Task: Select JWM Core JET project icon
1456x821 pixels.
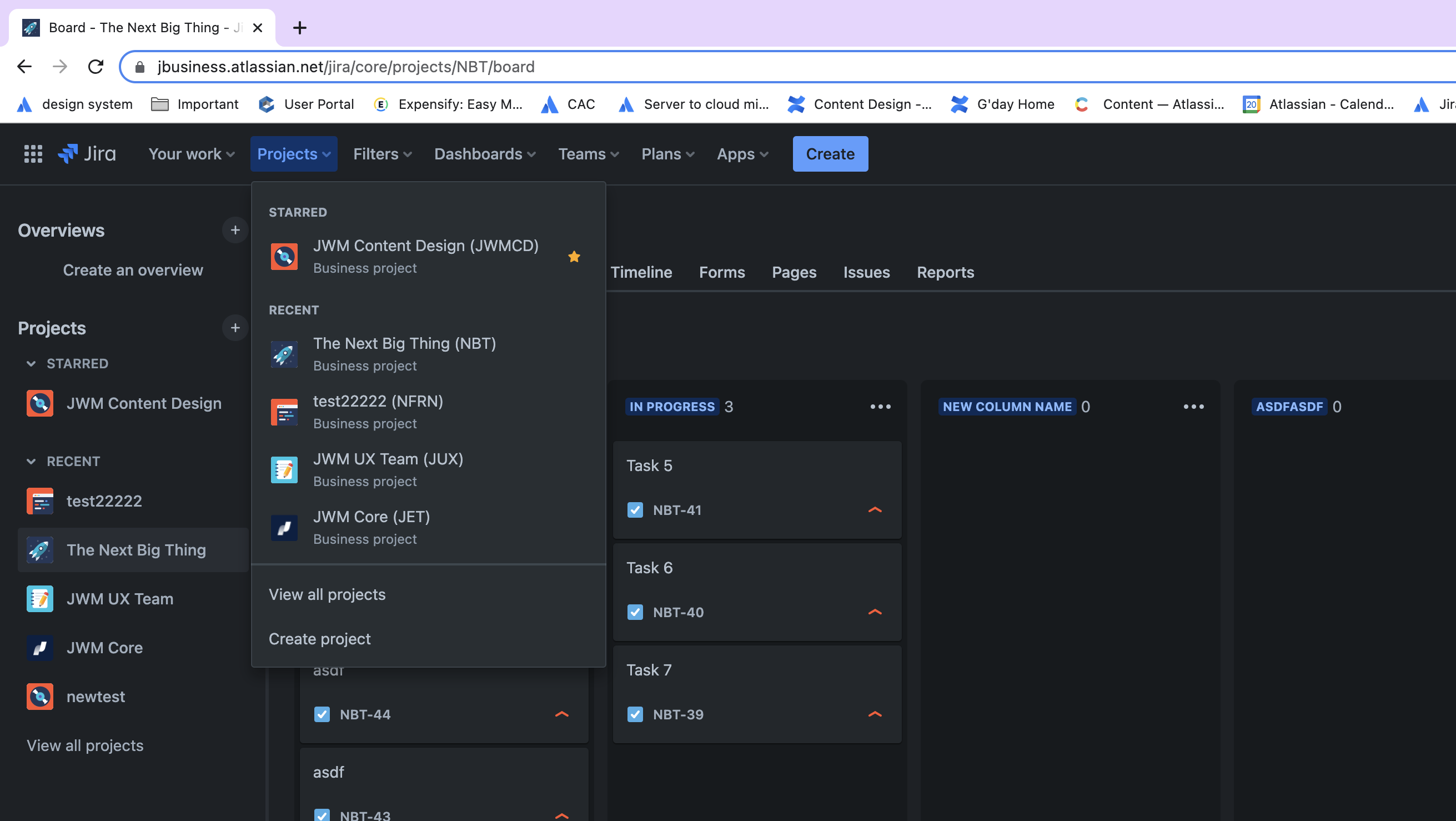Action: (284, 527)
